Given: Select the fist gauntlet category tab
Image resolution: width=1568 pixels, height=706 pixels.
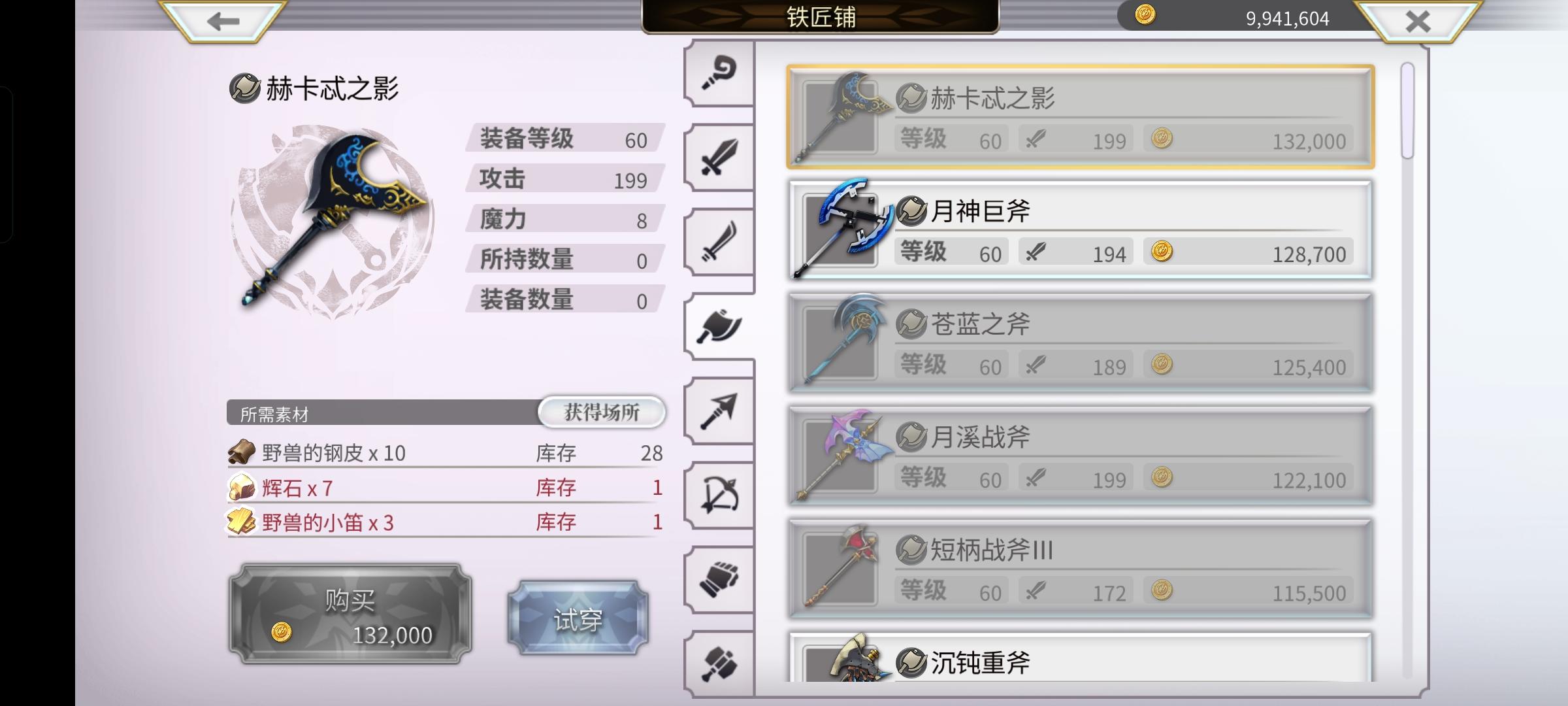Looking at the screenshot, I should pos(719,579).
